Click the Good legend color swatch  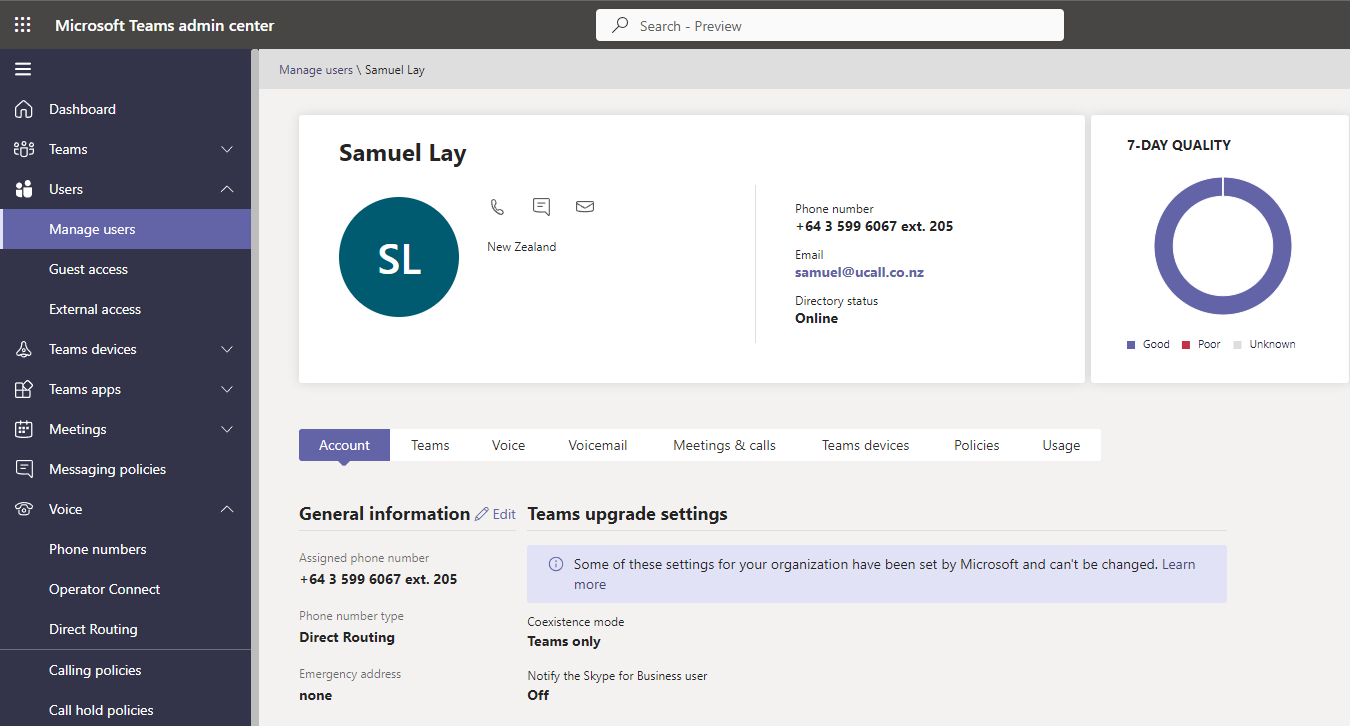click(x=1132, y=344)
